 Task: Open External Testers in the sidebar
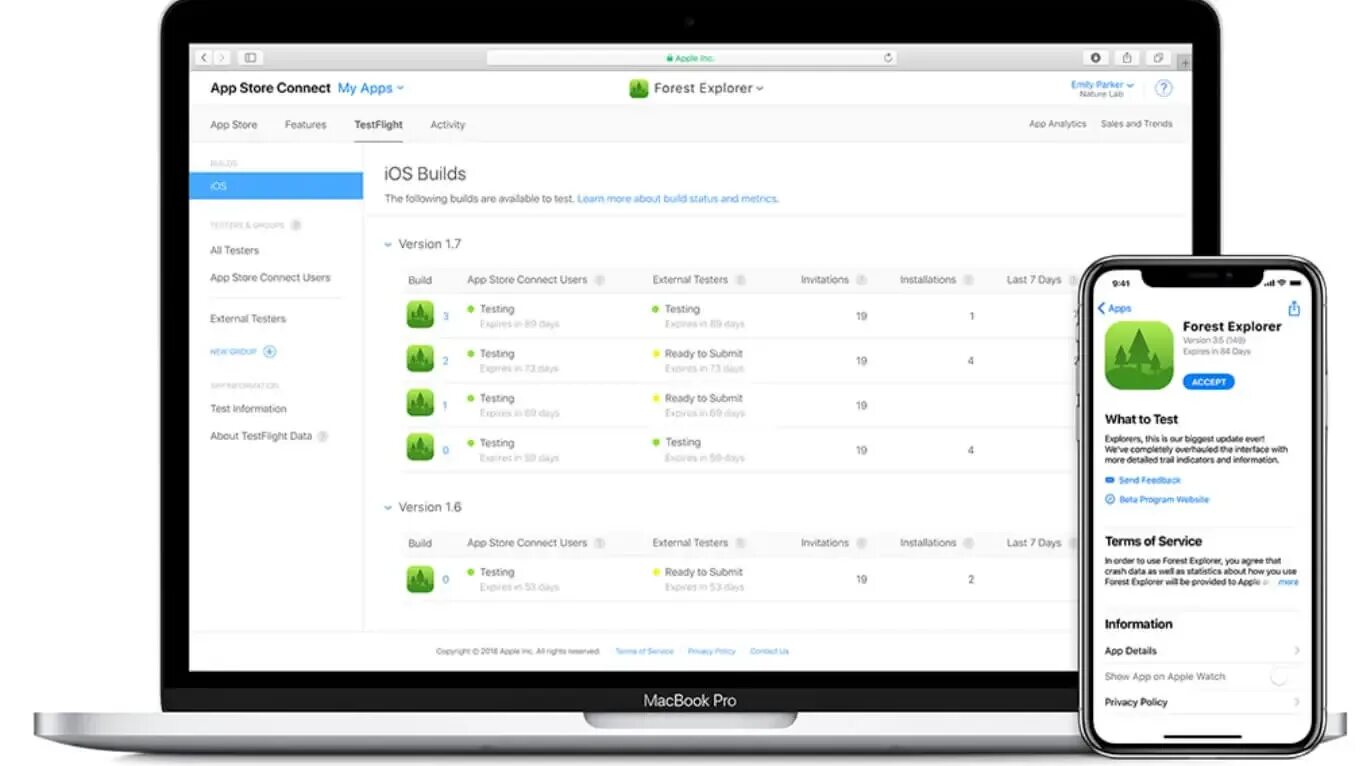pos(248,318)
